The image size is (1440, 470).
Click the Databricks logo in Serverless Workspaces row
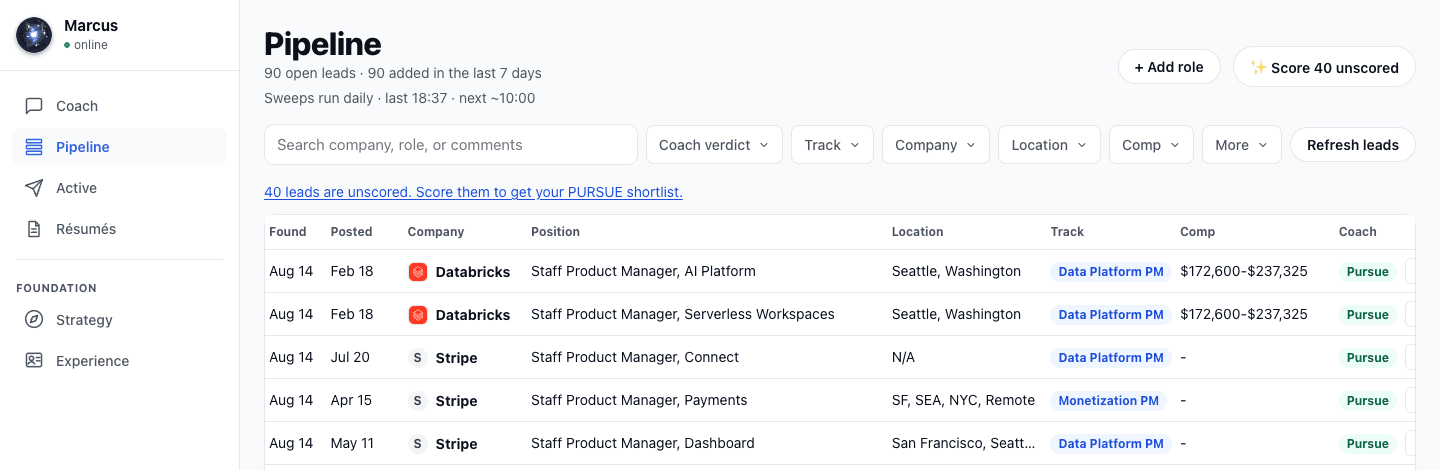[x=418, y=315]
